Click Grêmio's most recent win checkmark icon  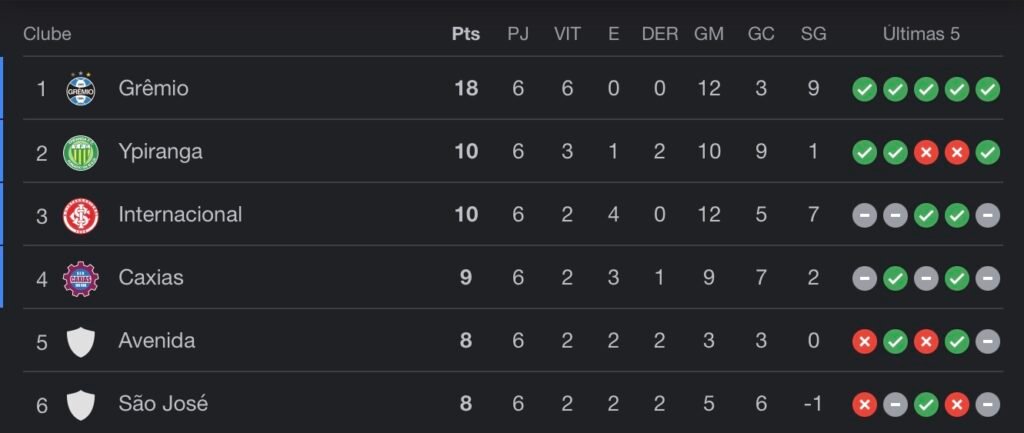click(x=988, y=89)
